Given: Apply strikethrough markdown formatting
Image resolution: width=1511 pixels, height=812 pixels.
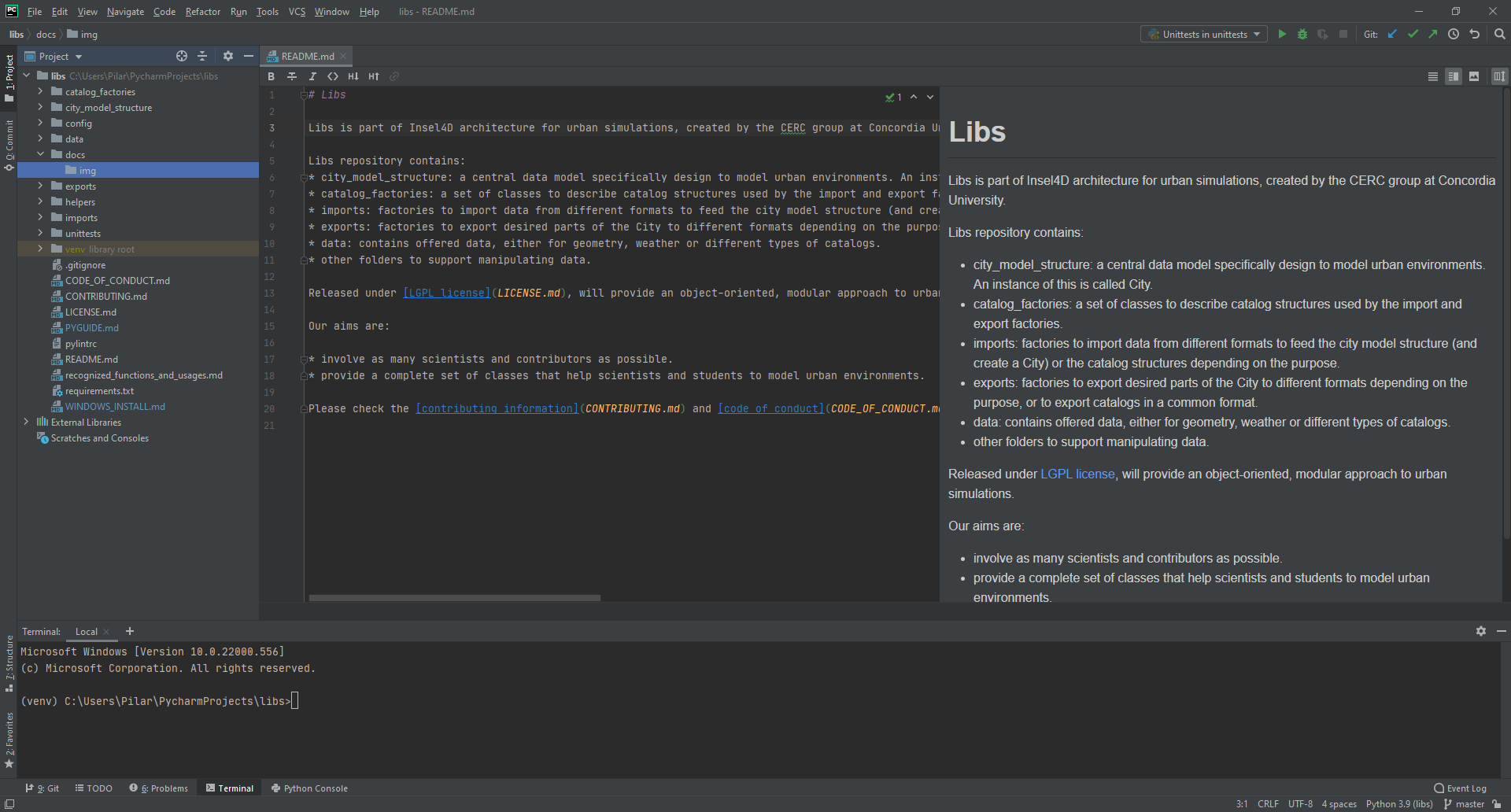Looking at the screenshot, I should point(291,76).
